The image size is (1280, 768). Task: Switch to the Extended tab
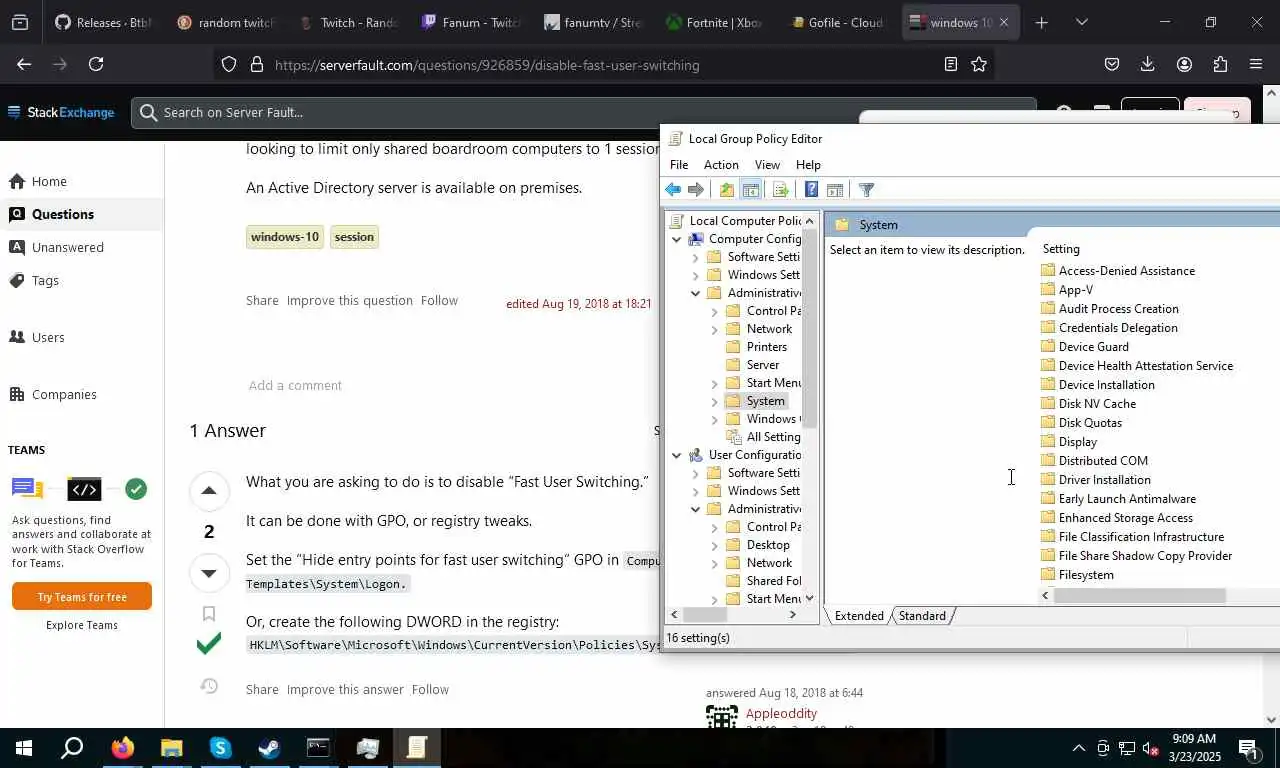pyautogui.click(x=859, y=616)
